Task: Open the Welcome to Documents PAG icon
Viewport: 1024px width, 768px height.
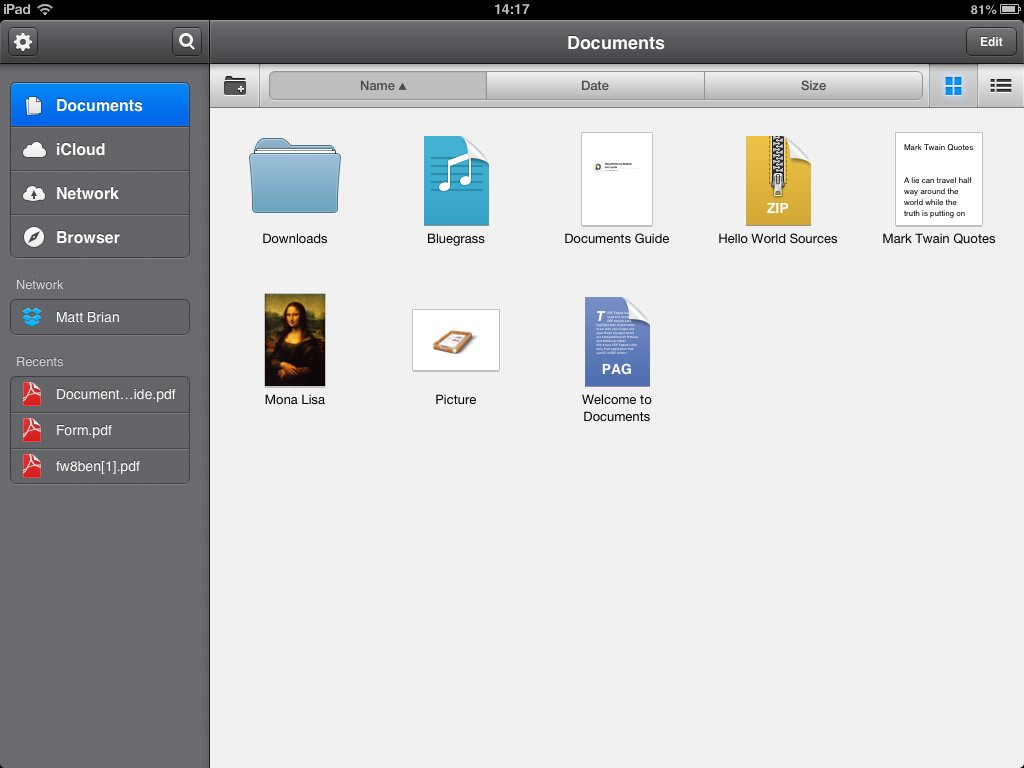Action: click(616, 342)
